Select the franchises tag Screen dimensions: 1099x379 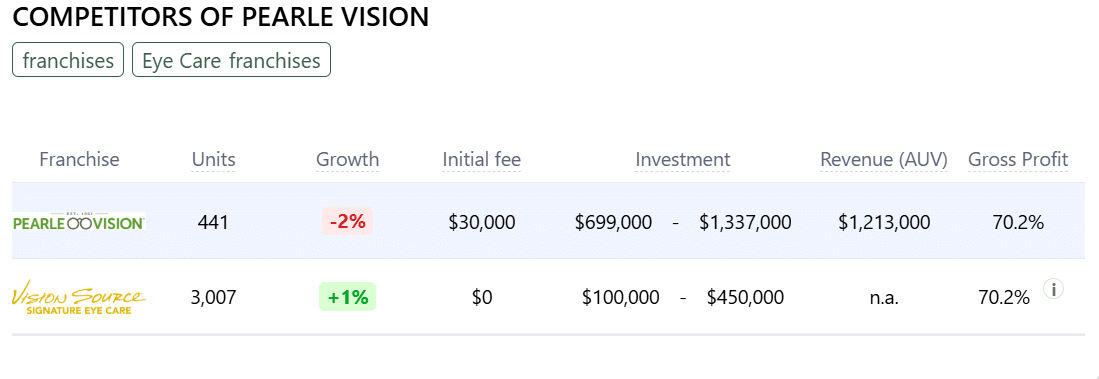(68, 60)
